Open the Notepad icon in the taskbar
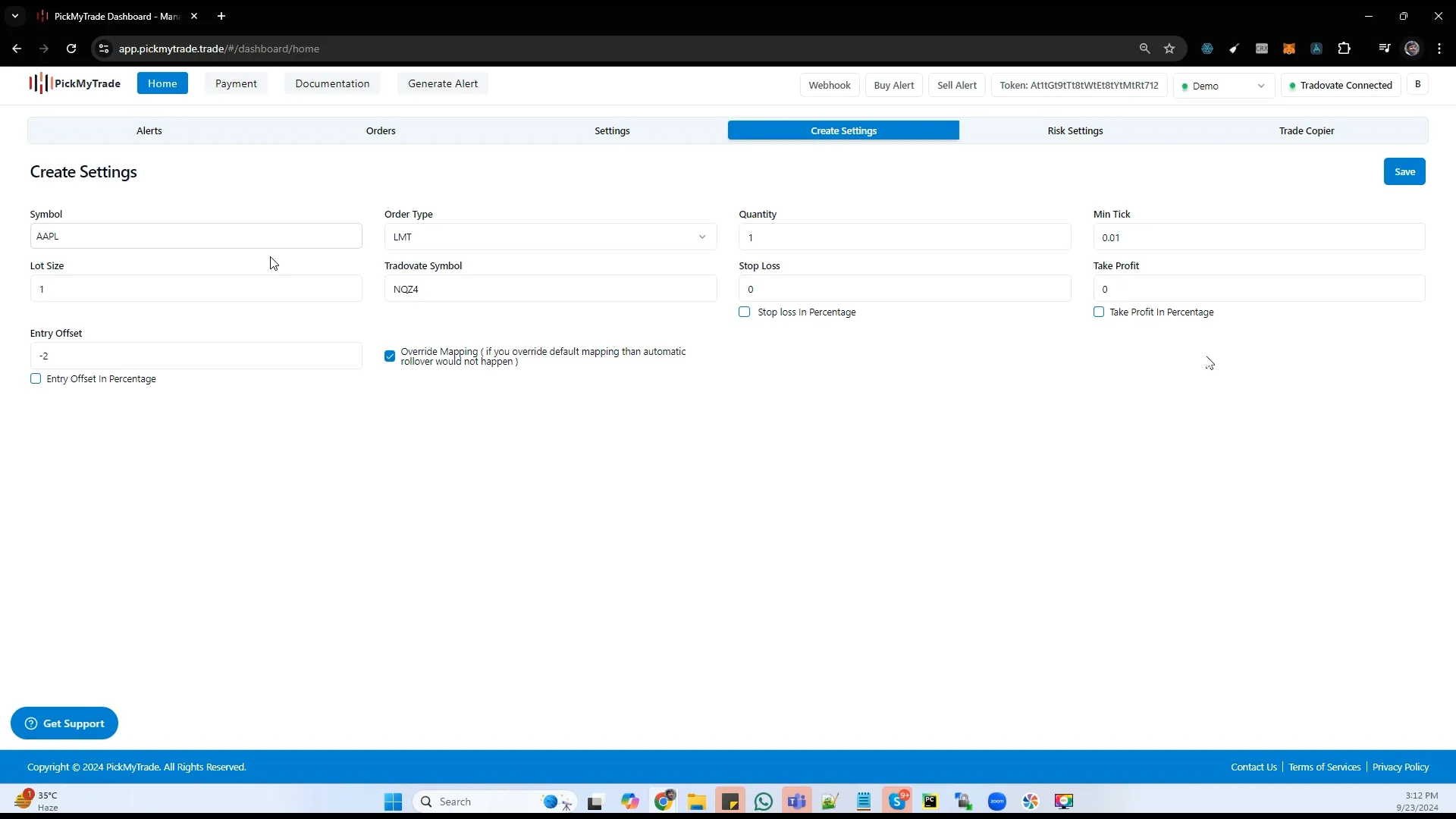 (x=864, y=802)
